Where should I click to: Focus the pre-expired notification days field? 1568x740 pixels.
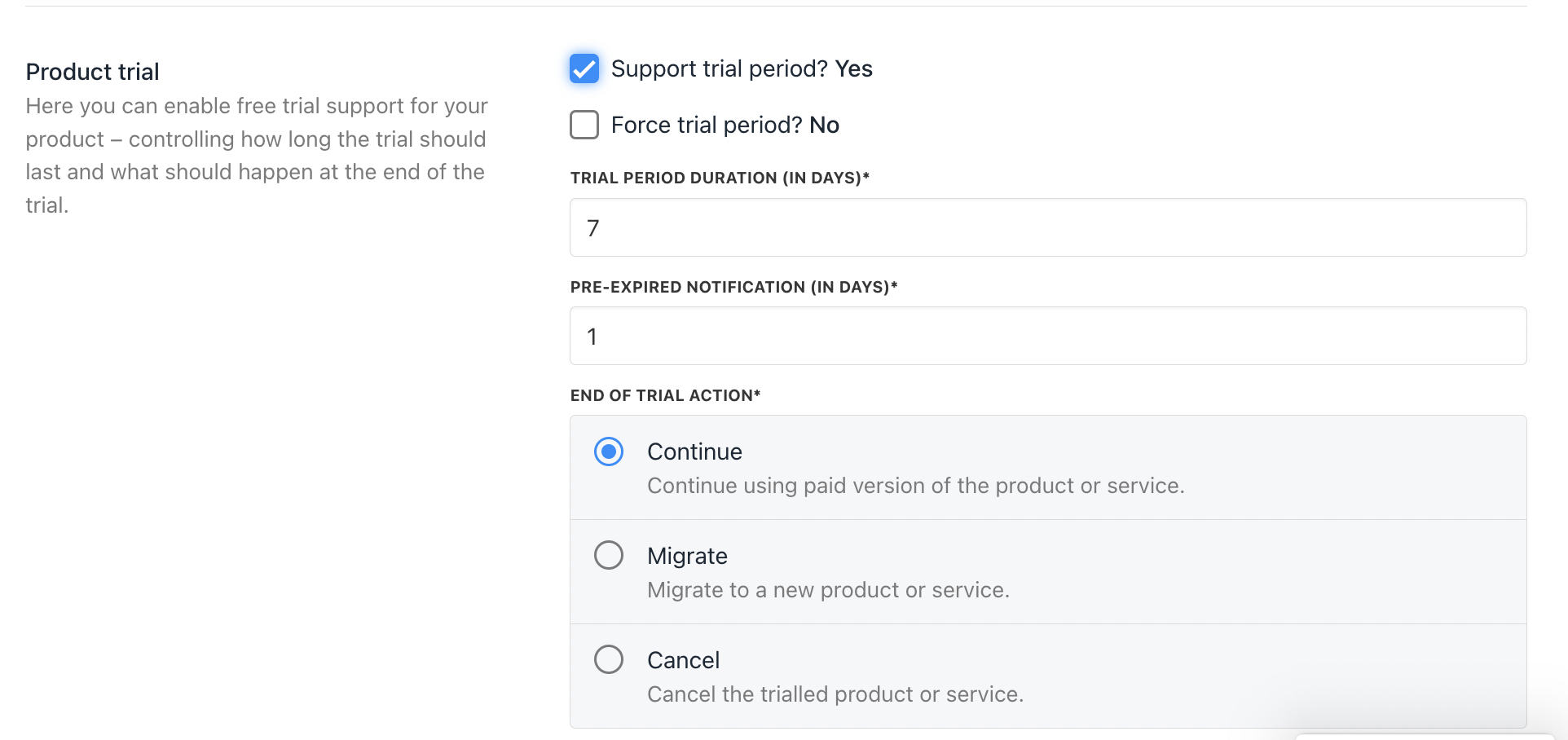tap(1047, 337)
